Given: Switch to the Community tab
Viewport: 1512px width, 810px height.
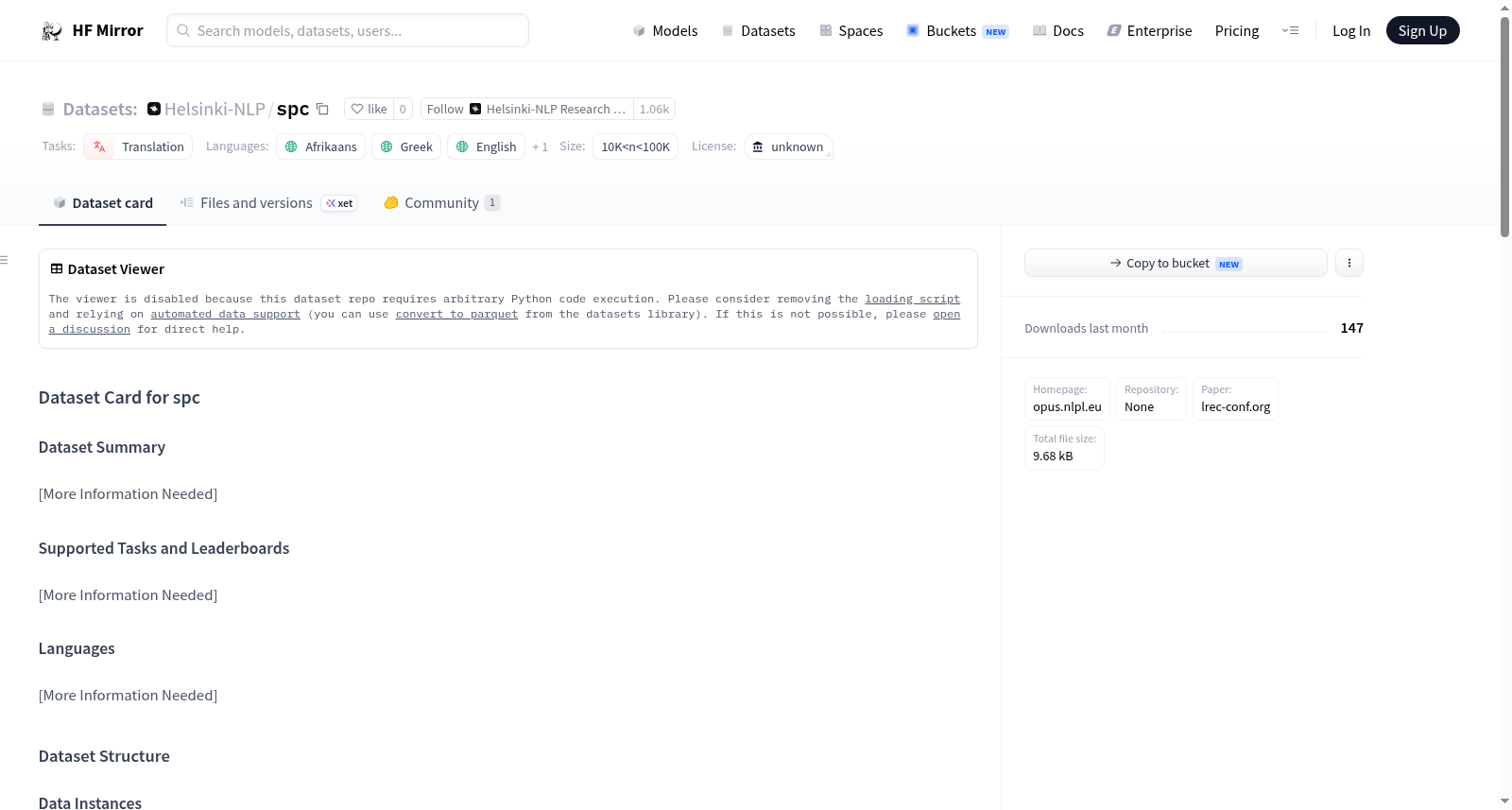Looking at the screenshot, I should [441, 202].
